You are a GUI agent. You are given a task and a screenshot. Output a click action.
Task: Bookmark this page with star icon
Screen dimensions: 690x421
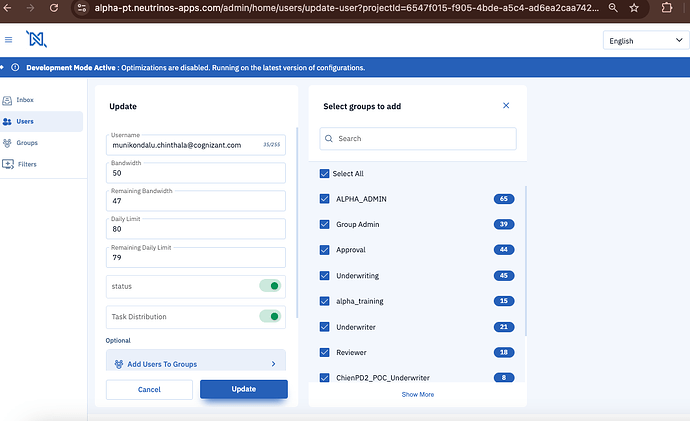point(634,8)
